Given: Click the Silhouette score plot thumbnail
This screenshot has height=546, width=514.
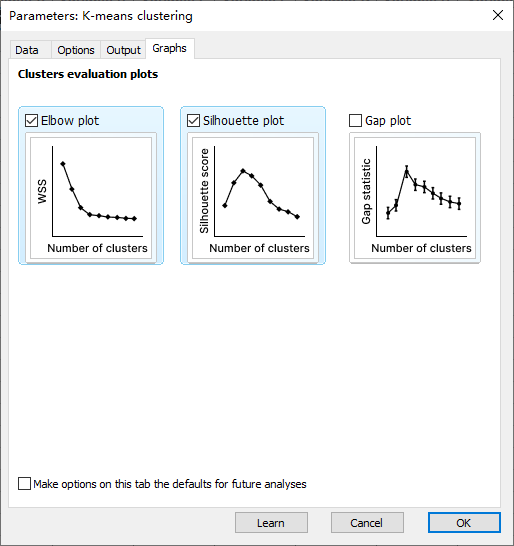Looking at the screenshot, I should click(253, 198).
